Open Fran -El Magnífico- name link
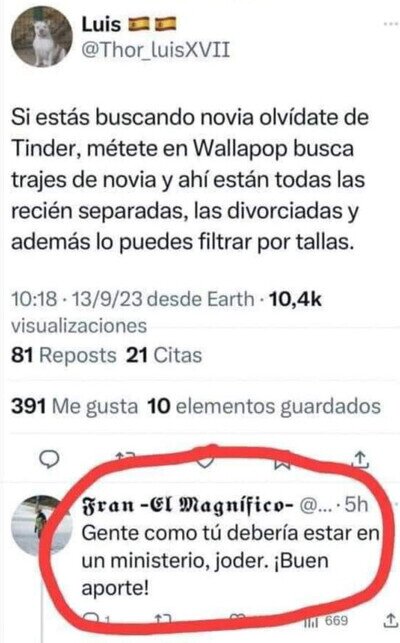The height and width of the screenshot is (643, 400). click(188, 505)
